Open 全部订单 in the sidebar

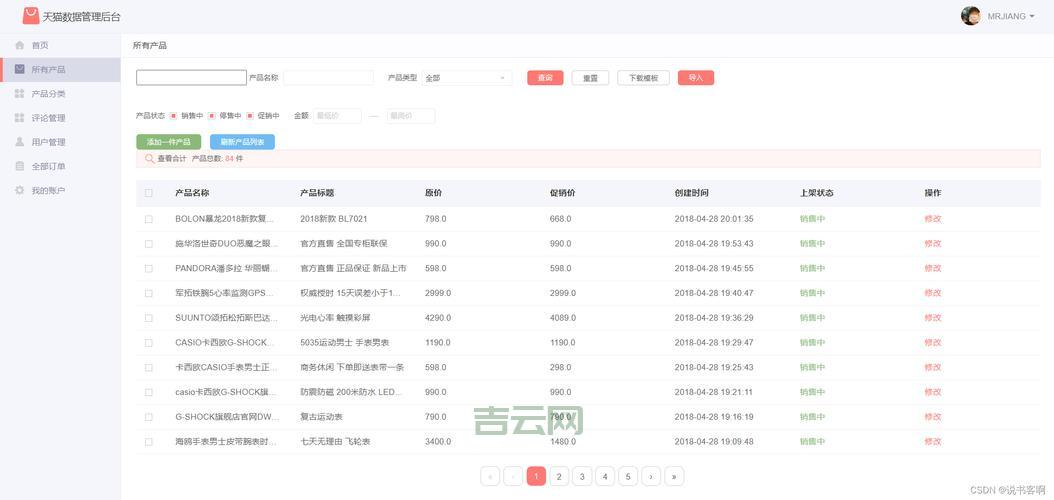[x=60, y=166]
